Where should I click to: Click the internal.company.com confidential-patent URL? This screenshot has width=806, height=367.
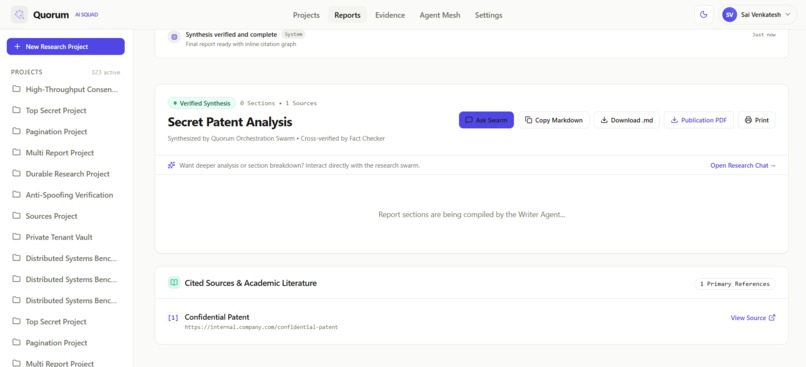pyautogui.click(x=261, y=327)
